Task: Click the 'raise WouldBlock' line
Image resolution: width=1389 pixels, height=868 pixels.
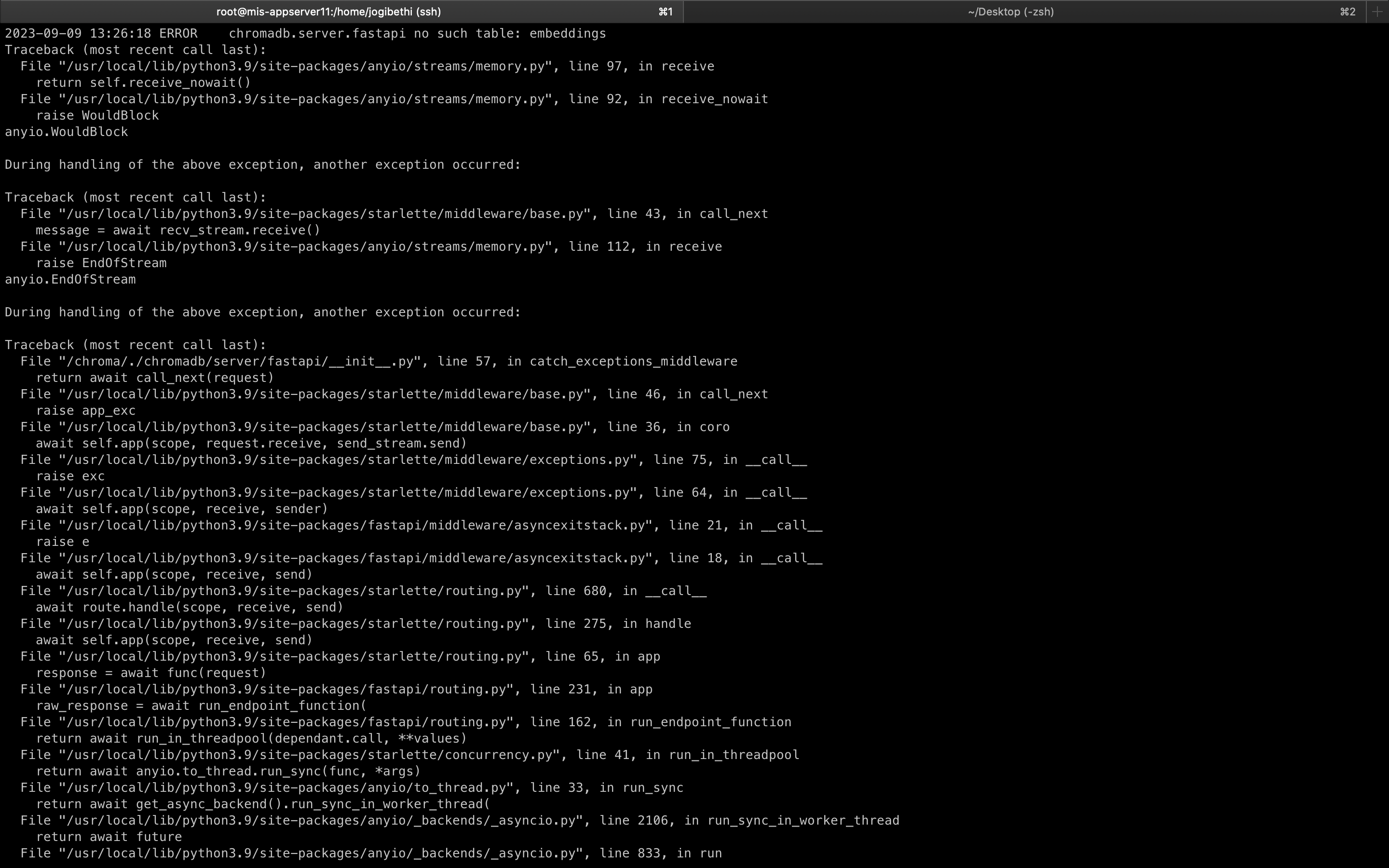Action: coord(97,115)
